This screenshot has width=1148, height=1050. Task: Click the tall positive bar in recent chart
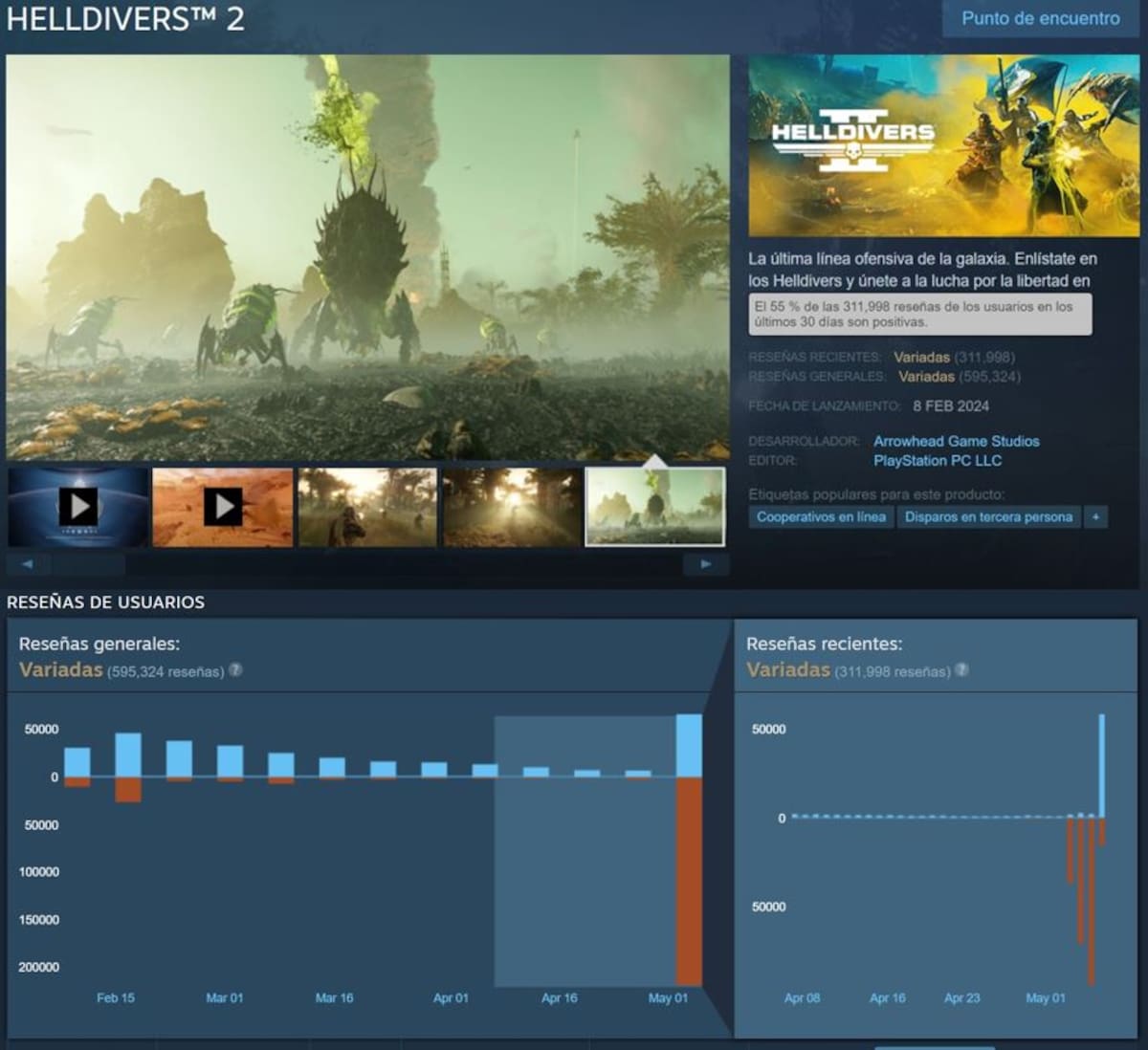coord(1102,766)
